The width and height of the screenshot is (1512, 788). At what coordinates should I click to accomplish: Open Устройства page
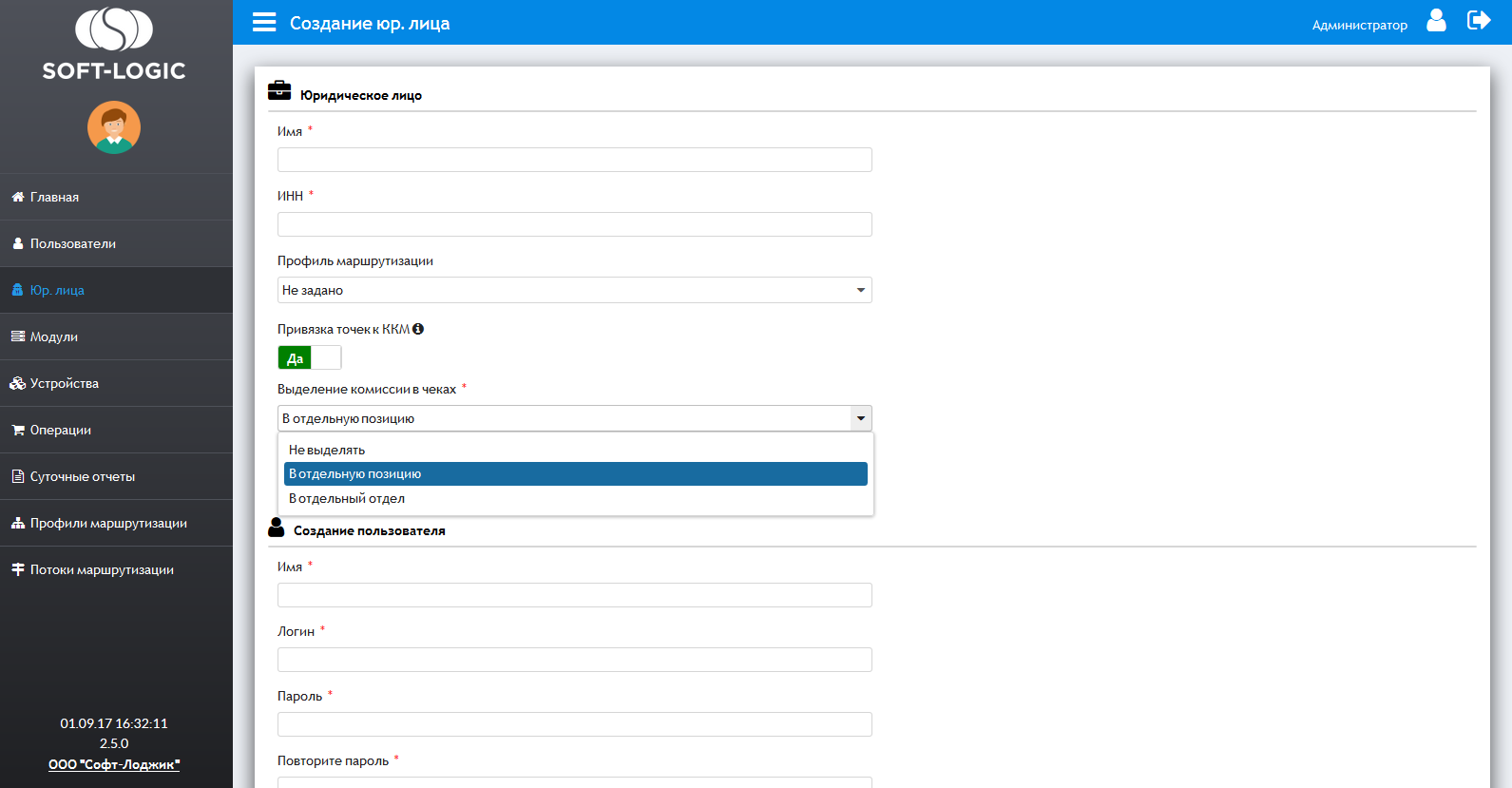[x=116, y=383]
